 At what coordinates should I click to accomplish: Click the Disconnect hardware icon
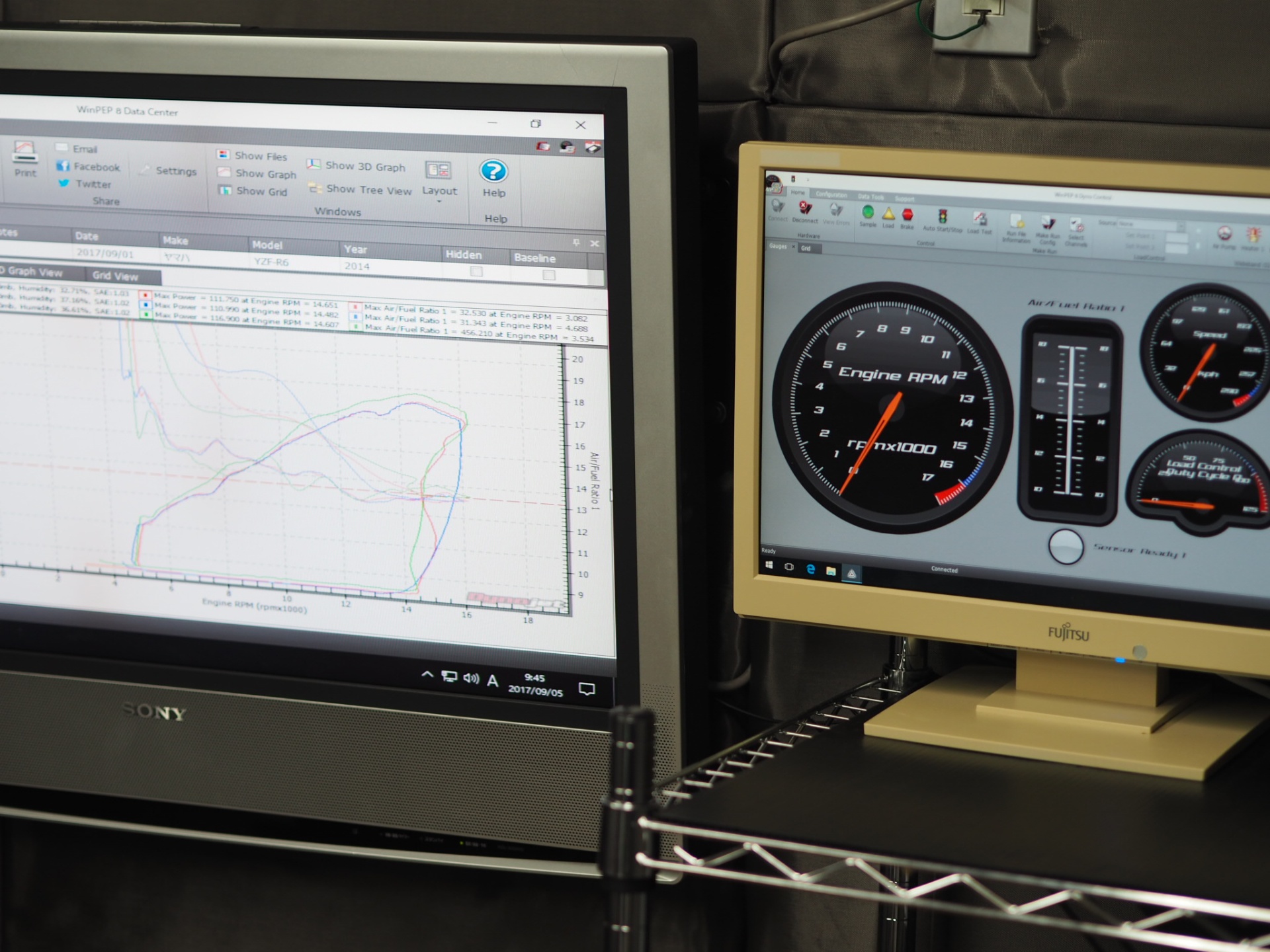click(805, 212)
